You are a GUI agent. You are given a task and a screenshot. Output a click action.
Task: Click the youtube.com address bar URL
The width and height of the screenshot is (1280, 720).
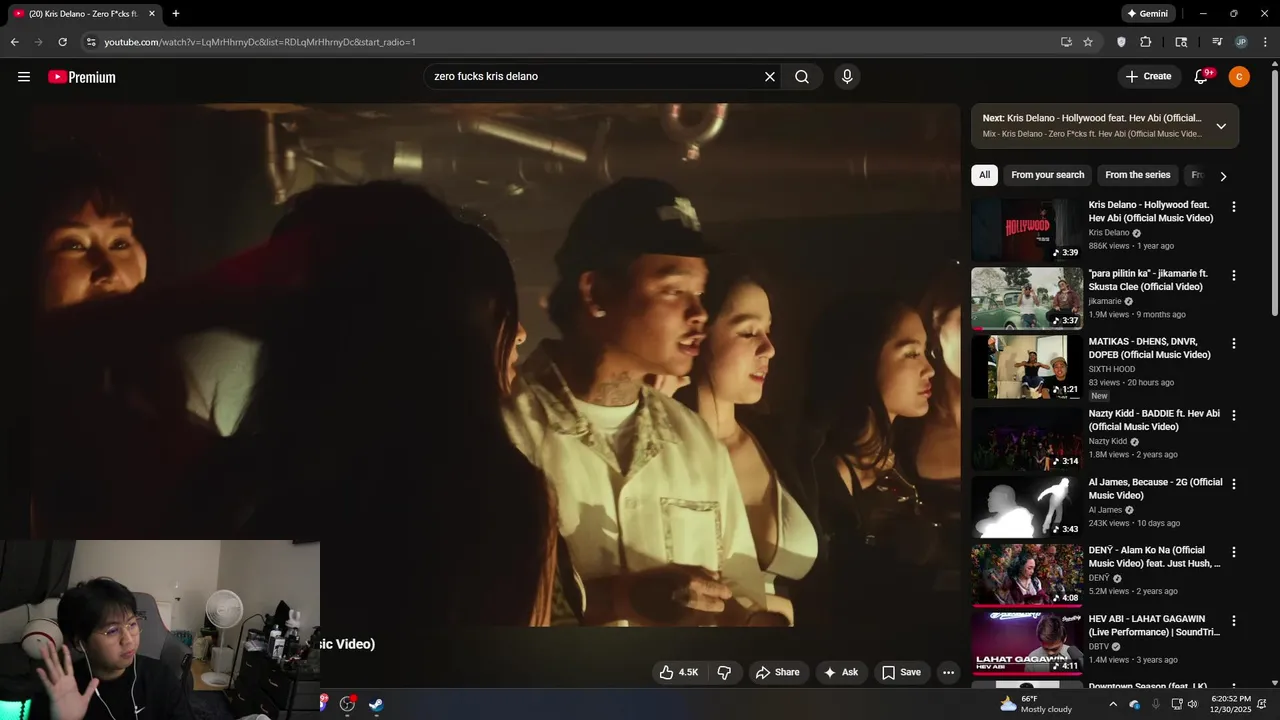click(x=260, y=42)
